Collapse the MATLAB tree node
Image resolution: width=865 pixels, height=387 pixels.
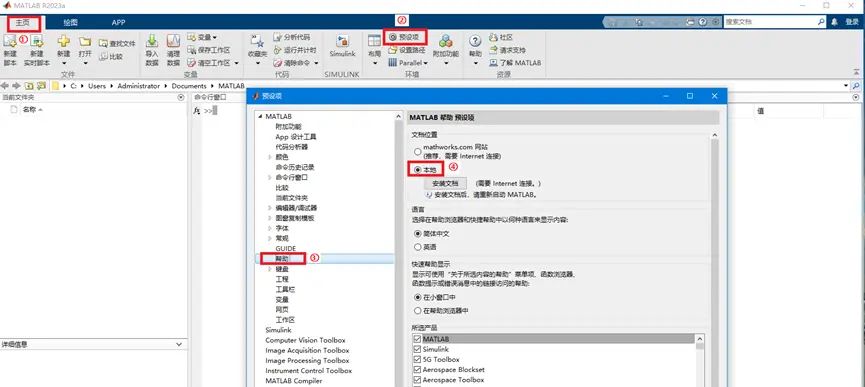tap(260, 116)
